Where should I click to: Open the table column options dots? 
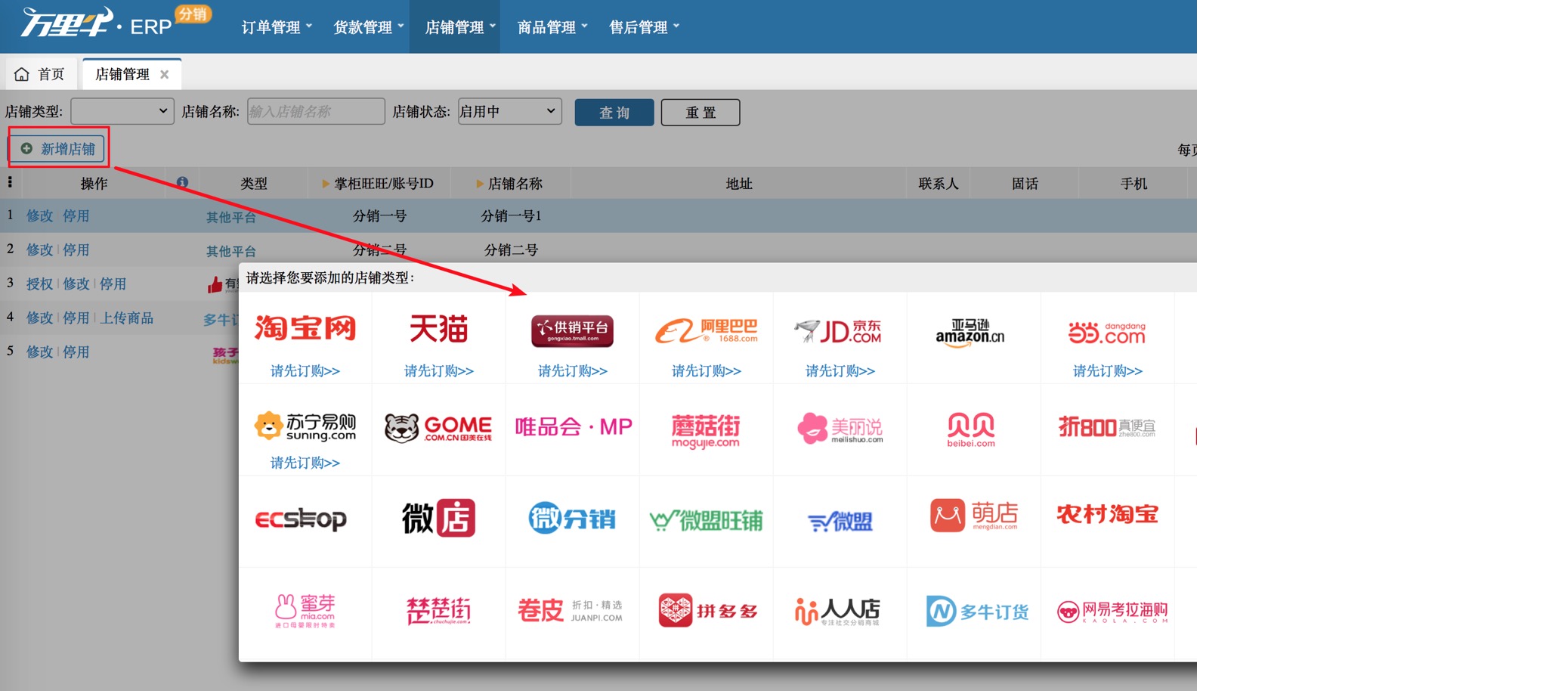[x=10, y=182]
